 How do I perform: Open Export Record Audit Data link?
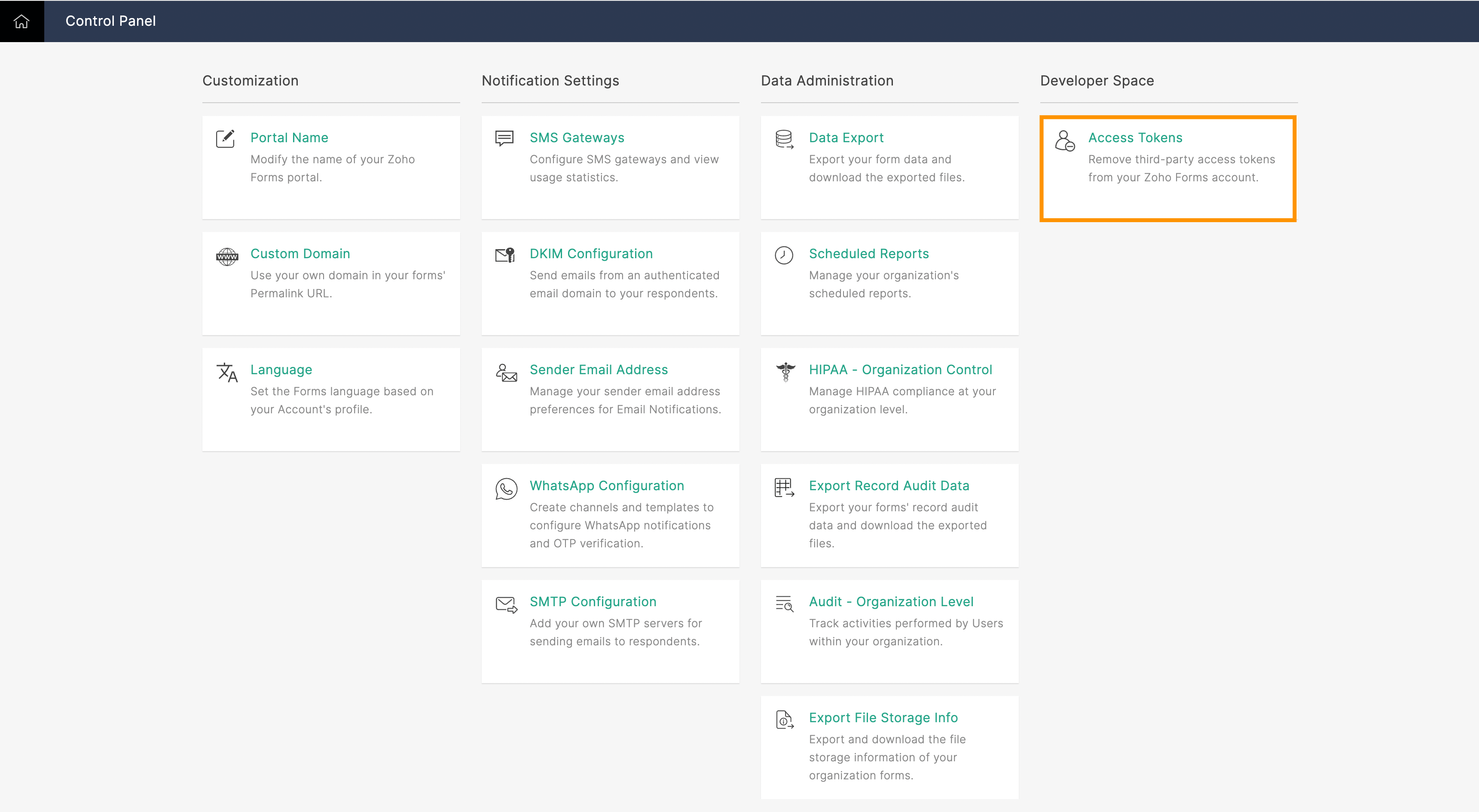click(889, 486)
